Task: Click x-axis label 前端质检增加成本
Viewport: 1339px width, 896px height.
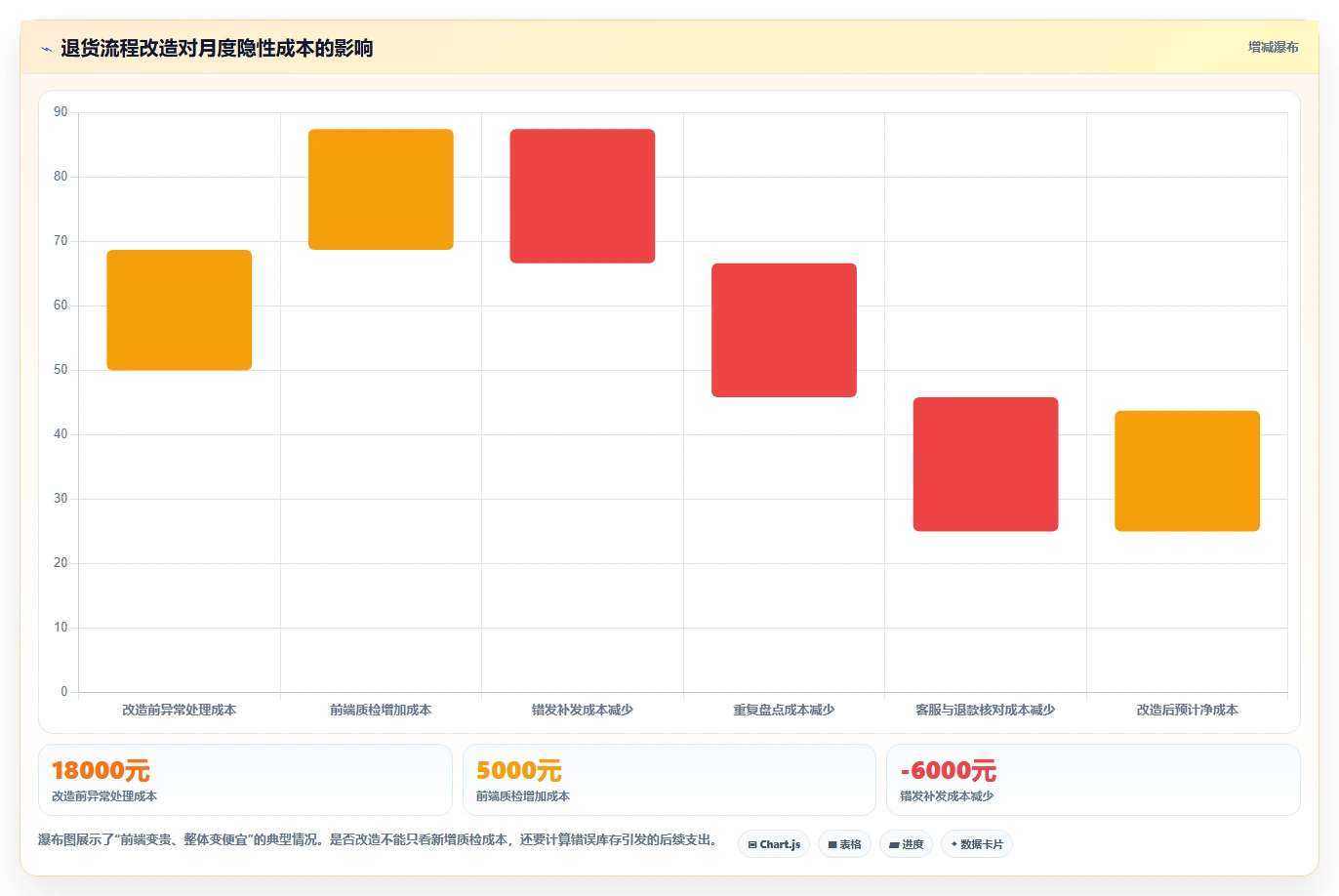Action: pyautogui.click(x=381, y=711)
